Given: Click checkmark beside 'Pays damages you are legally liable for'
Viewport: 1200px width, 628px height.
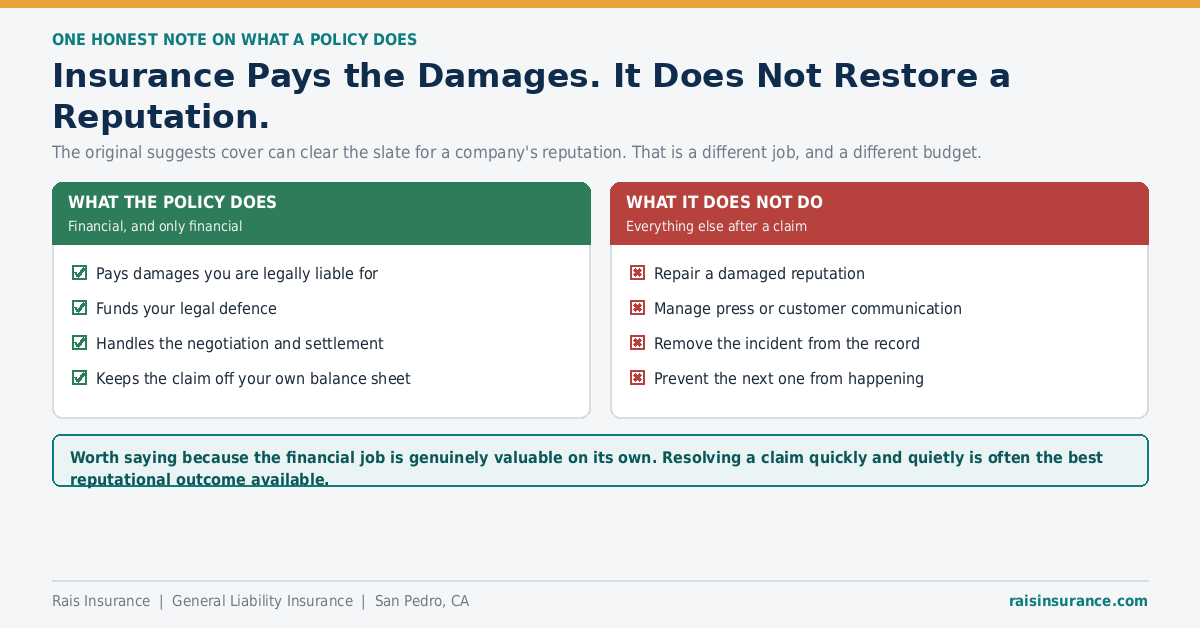Looking at the screenshot, I should tap(80, 273).
